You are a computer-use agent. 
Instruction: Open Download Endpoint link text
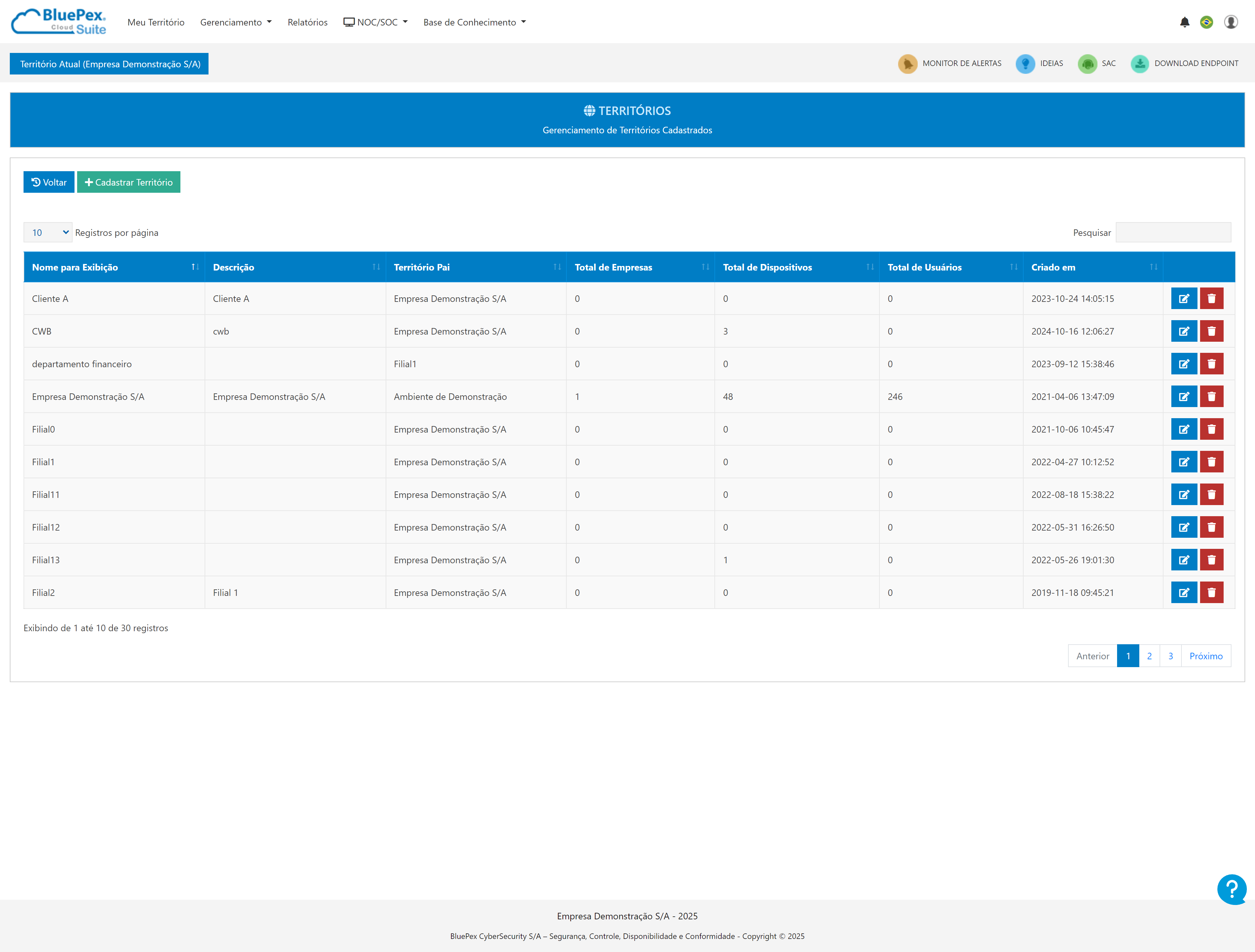[1196, 63]
